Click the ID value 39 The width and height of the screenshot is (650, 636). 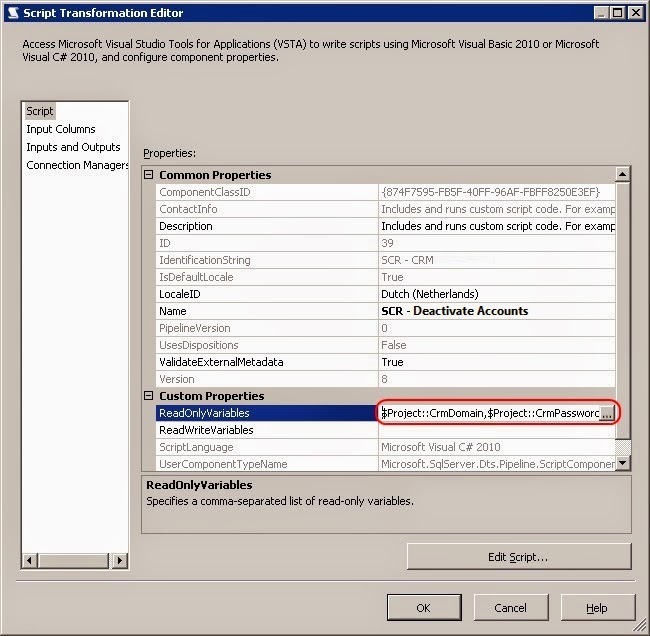coord(387,243)
